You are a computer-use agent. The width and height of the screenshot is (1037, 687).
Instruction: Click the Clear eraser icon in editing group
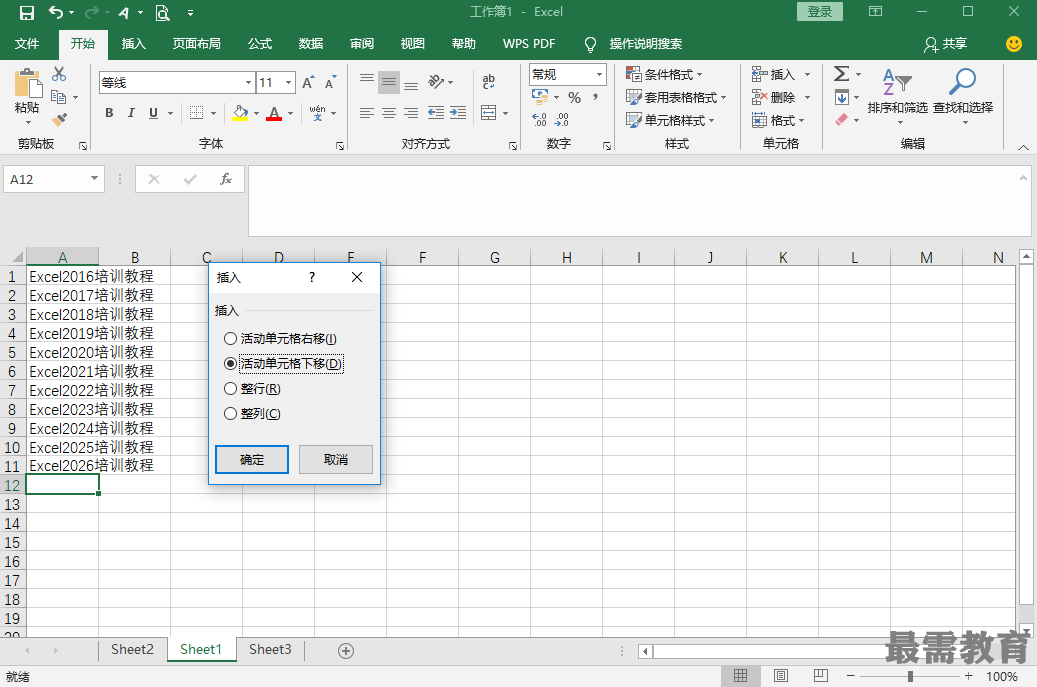pyautogui.click(x=841, y=120)
